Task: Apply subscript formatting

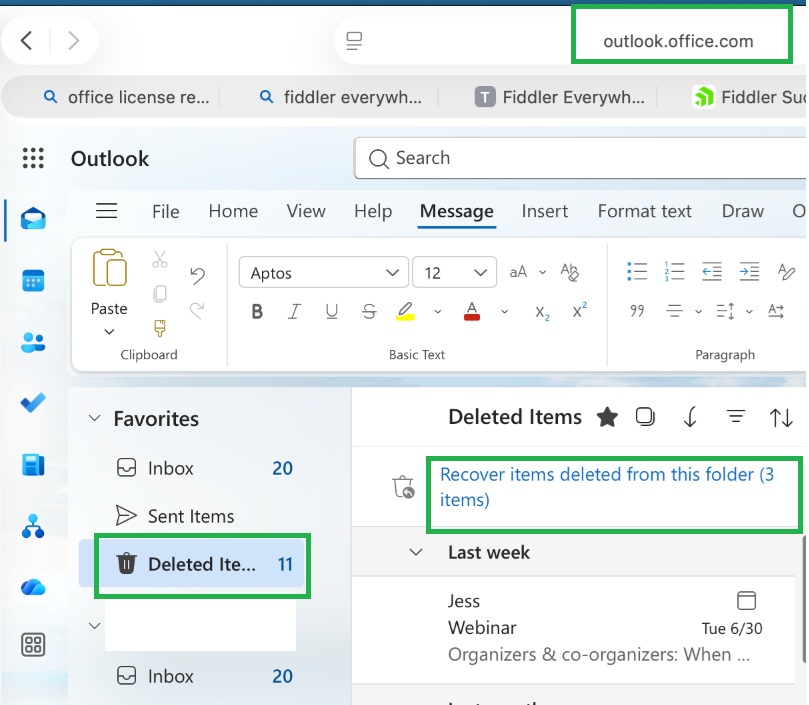Action: point(542,312)
